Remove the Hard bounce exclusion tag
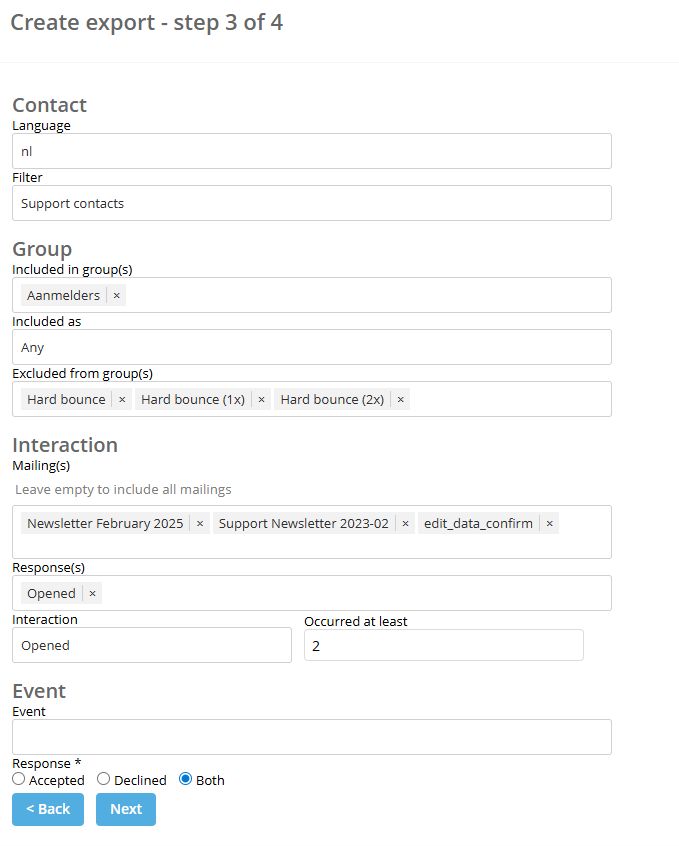679x846 pixels. pyautogui.click(x=121, y=398)
